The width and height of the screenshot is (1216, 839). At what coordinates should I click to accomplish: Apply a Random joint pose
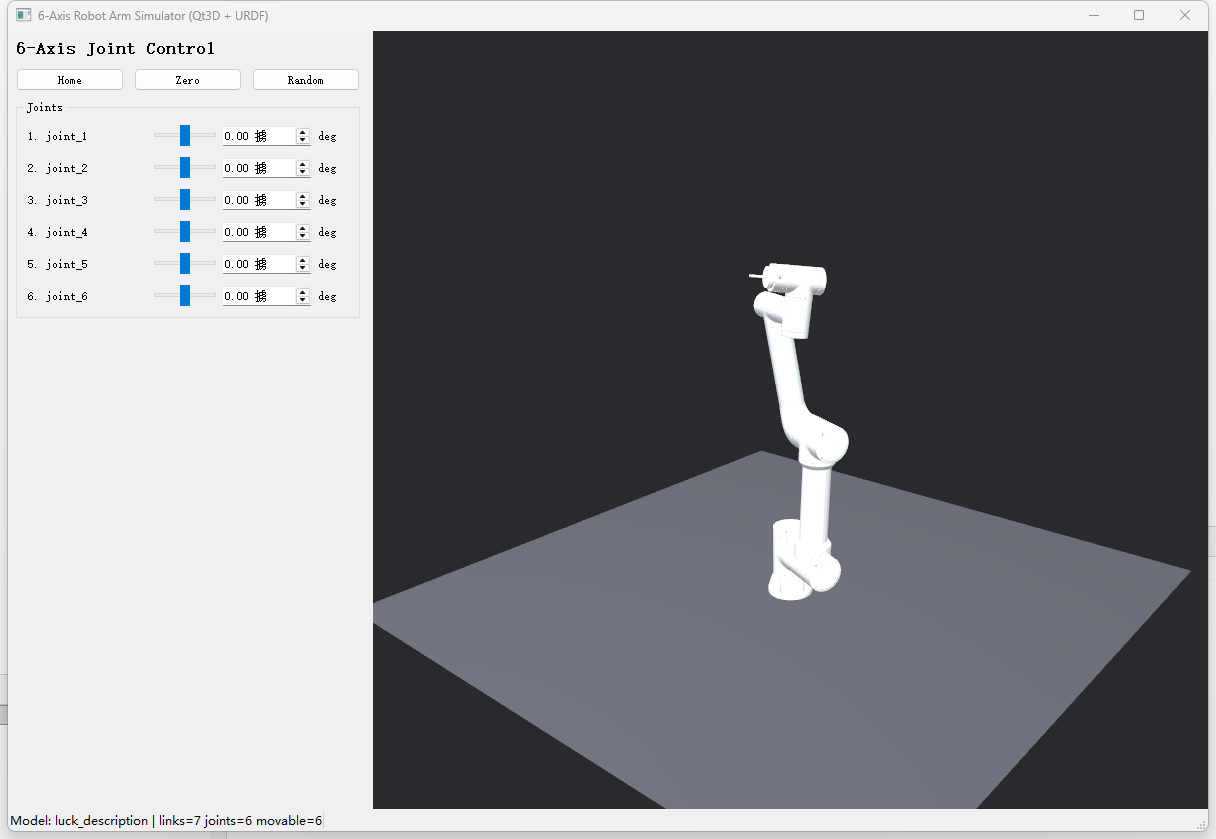point(306,80)
